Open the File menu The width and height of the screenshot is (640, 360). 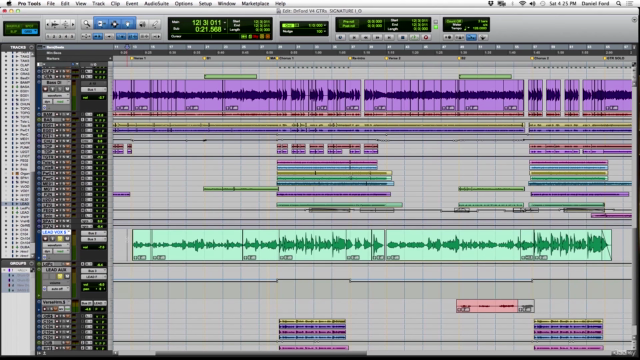[51, 3]
